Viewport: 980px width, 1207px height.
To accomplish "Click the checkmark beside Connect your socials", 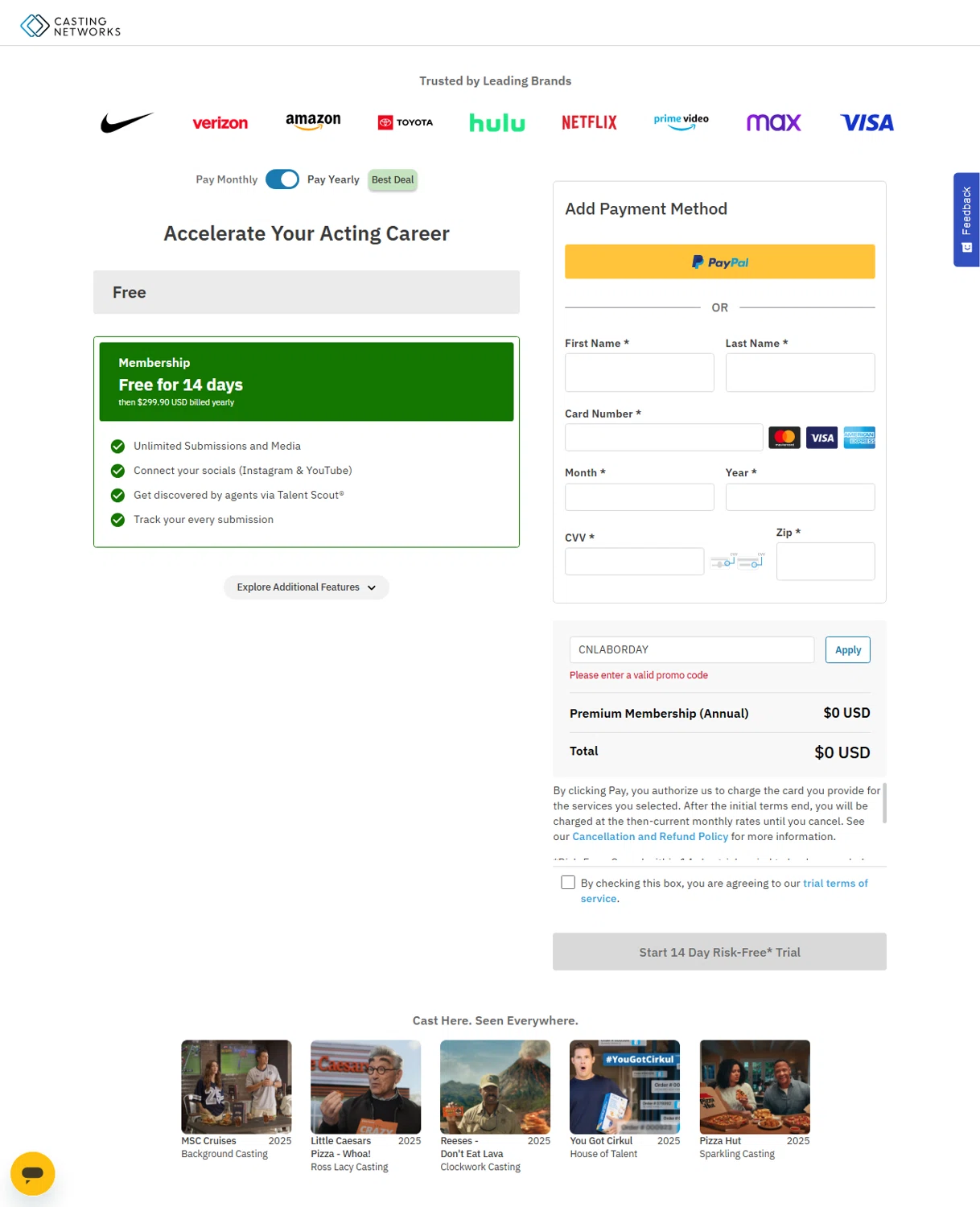I will click(117, 471).
